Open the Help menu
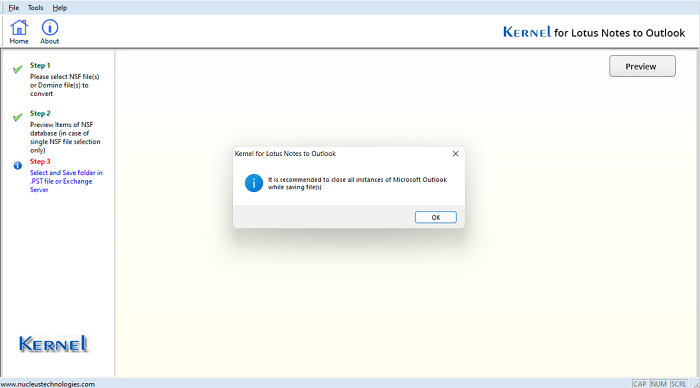The height and width of the screenshot is (388, 700). click(59, 8)
